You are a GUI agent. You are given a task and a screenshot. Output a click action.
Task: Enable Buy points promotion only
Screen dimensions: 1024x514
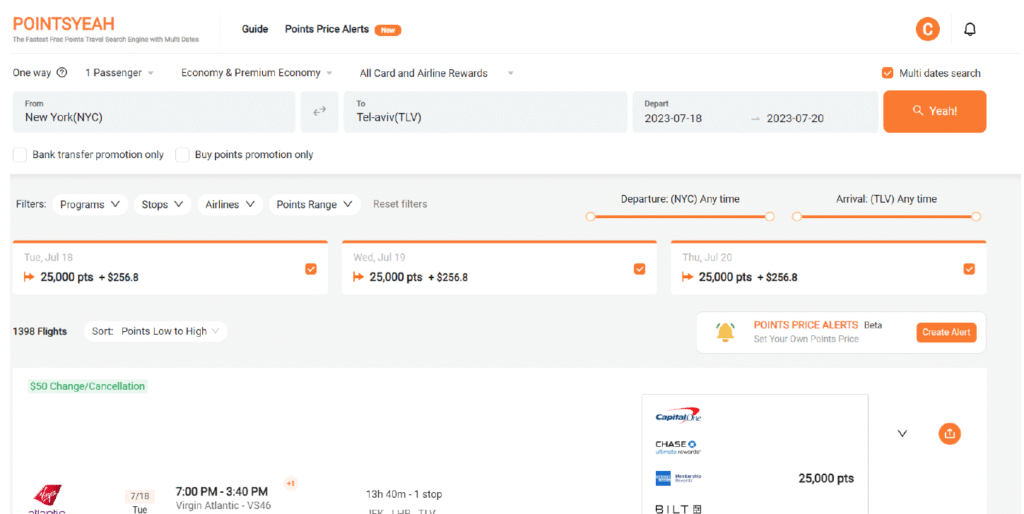tap(183, 155)
